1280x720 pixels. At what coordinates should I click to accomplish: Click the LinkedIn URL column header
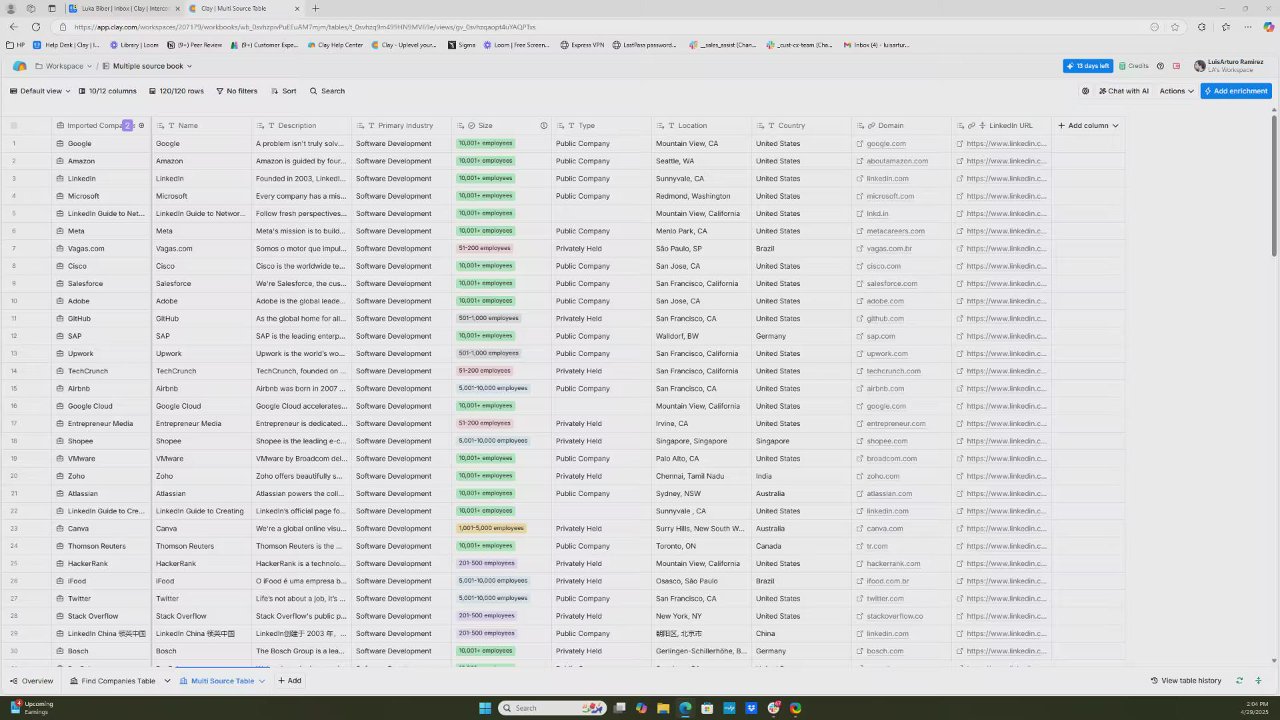click(1001, 126)
